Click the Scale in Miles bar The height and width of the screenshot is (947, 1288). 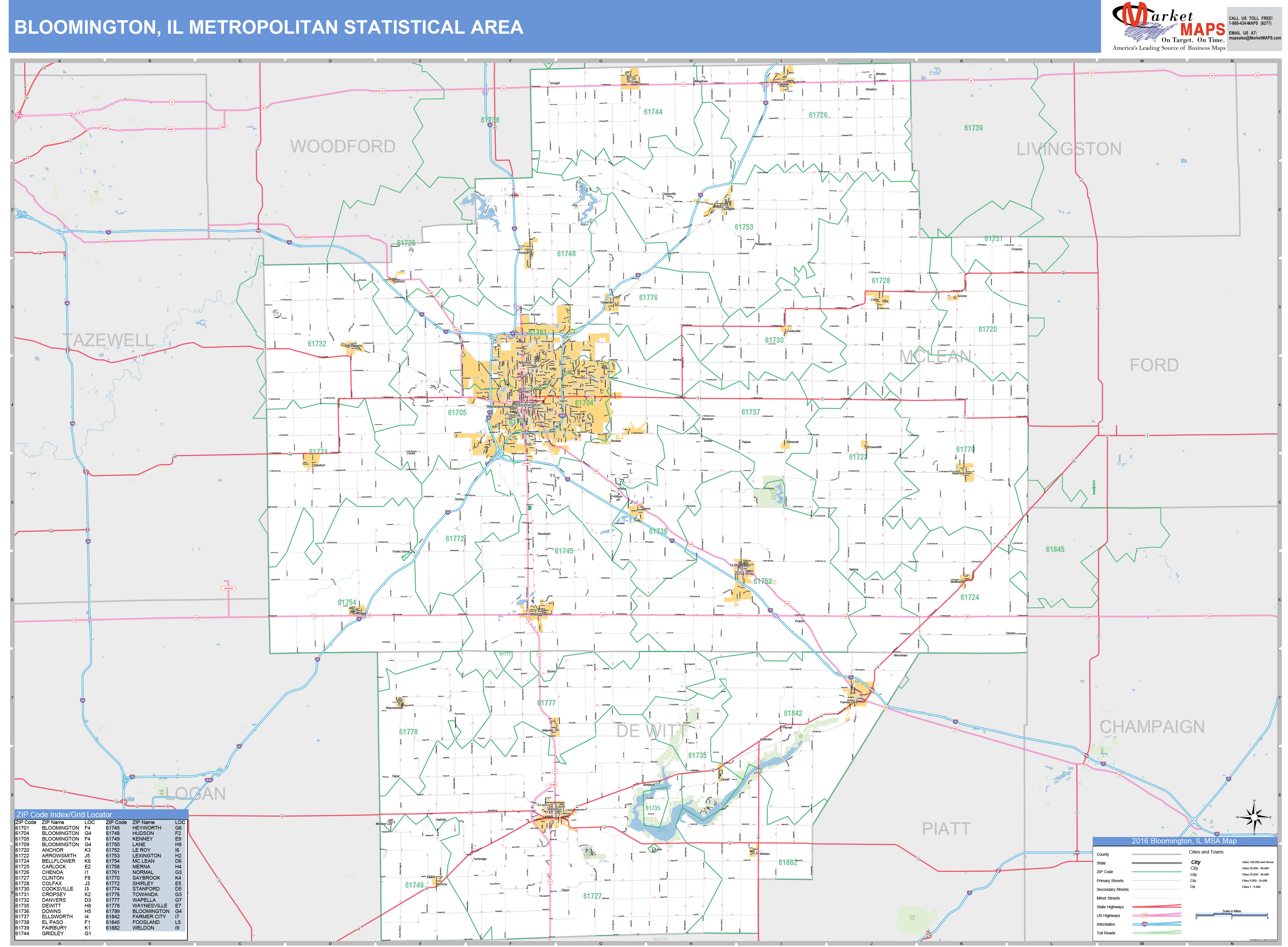pos(1232,915)
